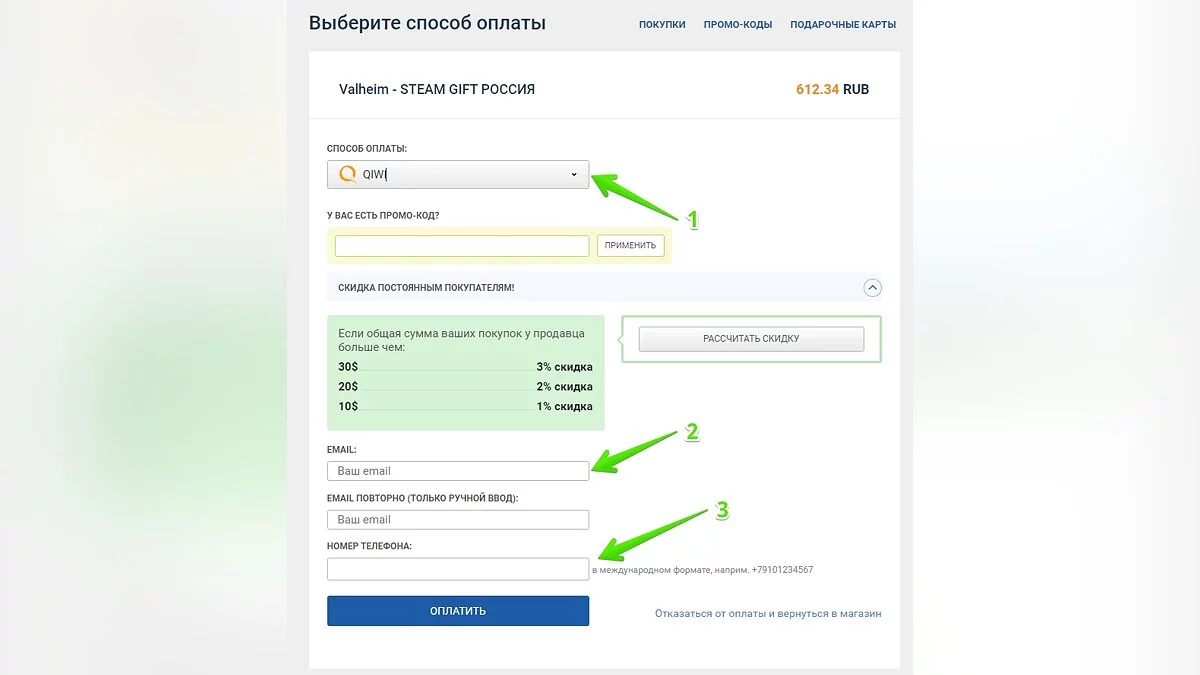1200x675 pixels.
Task: Click the green number 3 annotation
Action: (x=722, y=511)
